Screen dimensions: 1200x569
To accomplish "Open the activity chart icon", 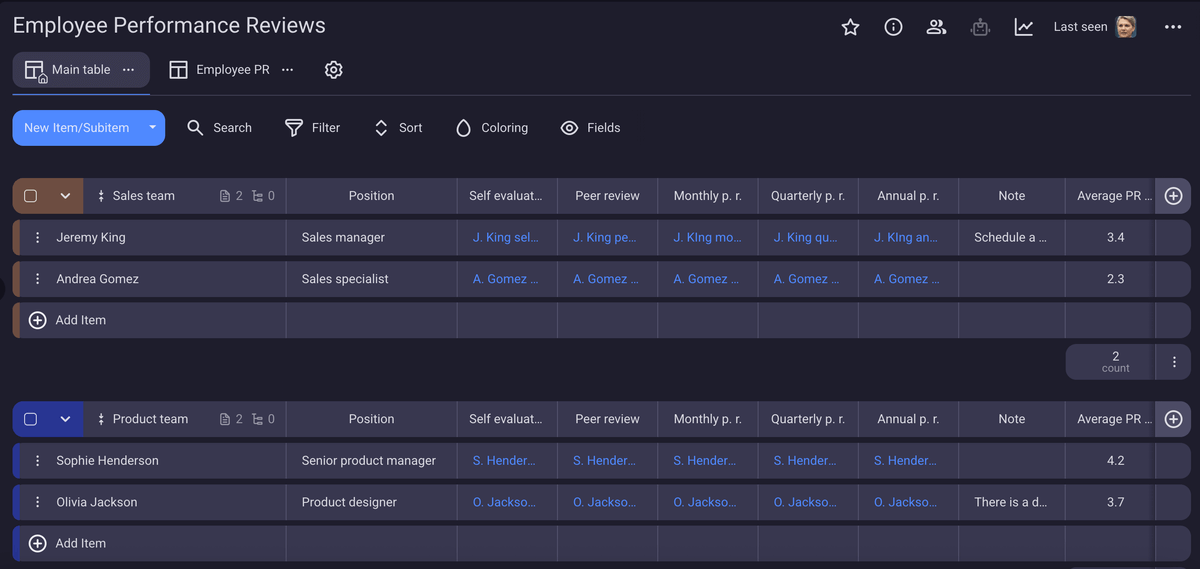I will pyautogui.click(x=1023, y=27).
